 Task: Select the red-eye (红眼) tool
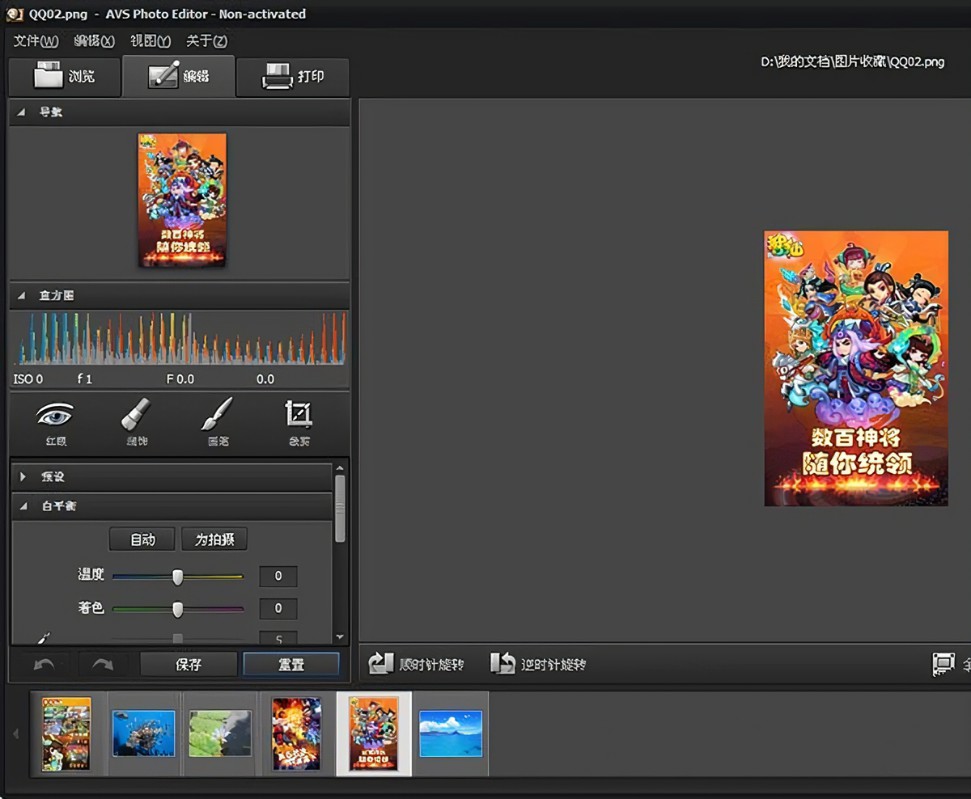55,423
